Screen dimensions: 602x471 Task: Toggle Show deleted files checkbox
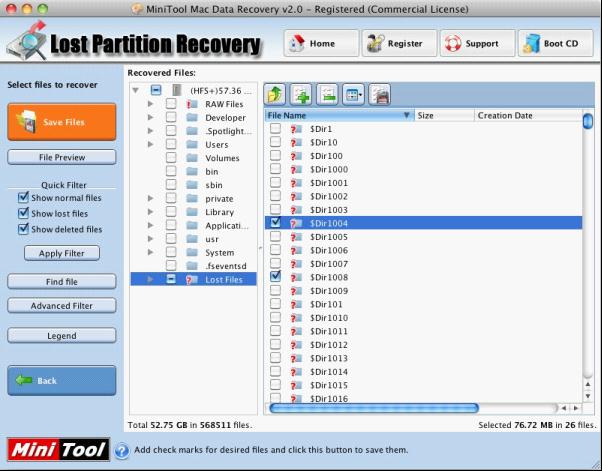coord(23,230)
